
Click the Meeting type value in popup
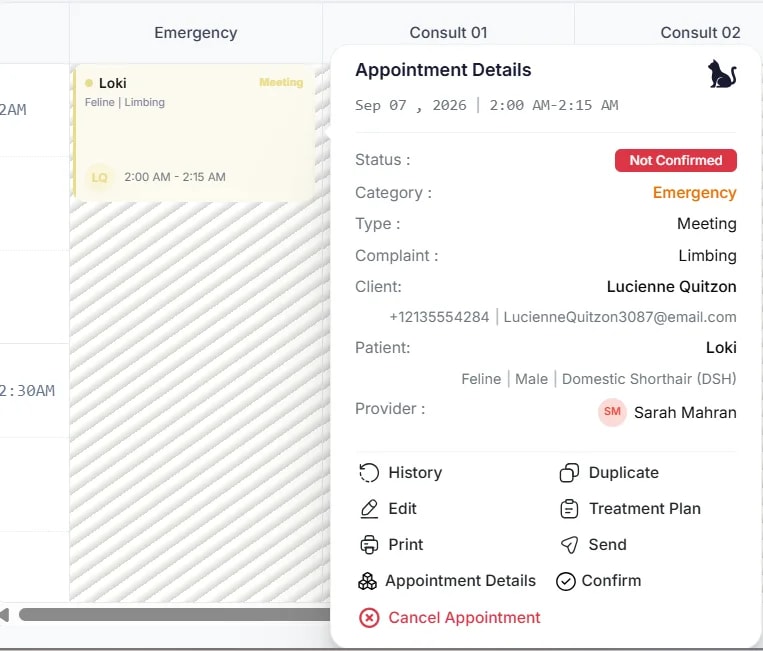pyautogui.click(x=707, y=224)
